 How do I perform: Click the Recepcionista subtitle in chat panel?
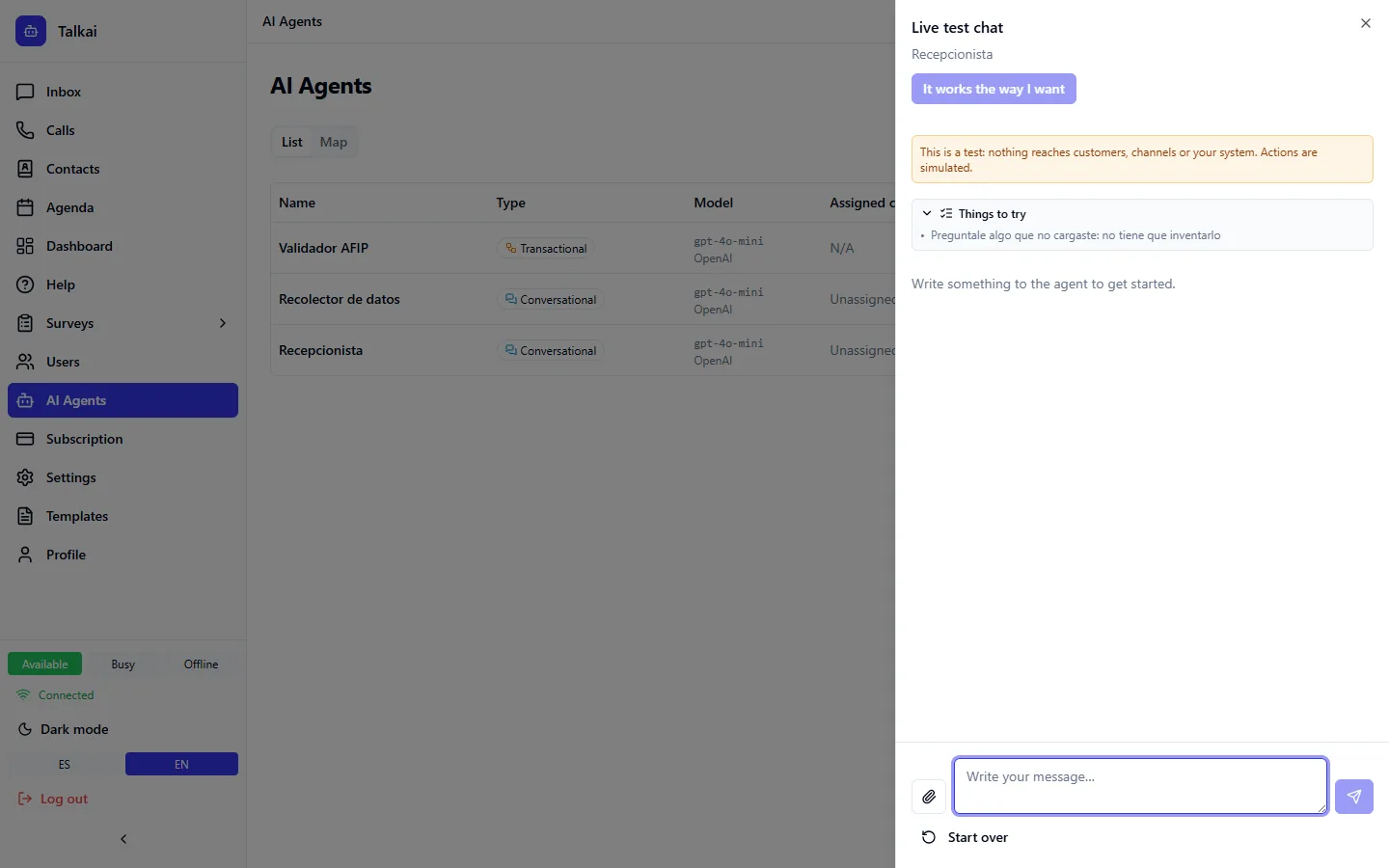coord(952,54)
